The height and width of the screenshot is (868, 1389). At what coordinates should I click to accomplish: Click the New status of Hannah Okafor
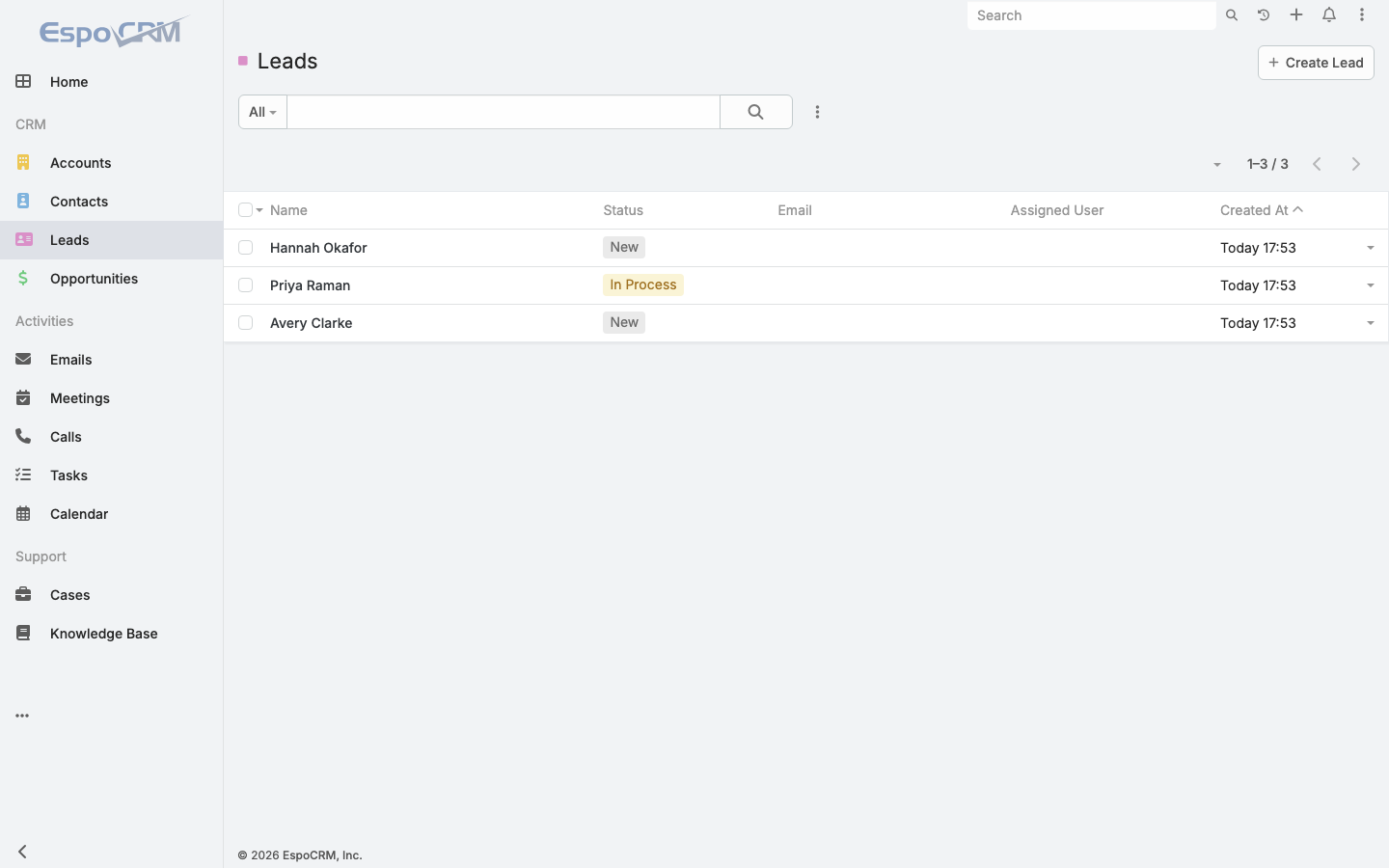coord(624,247)
